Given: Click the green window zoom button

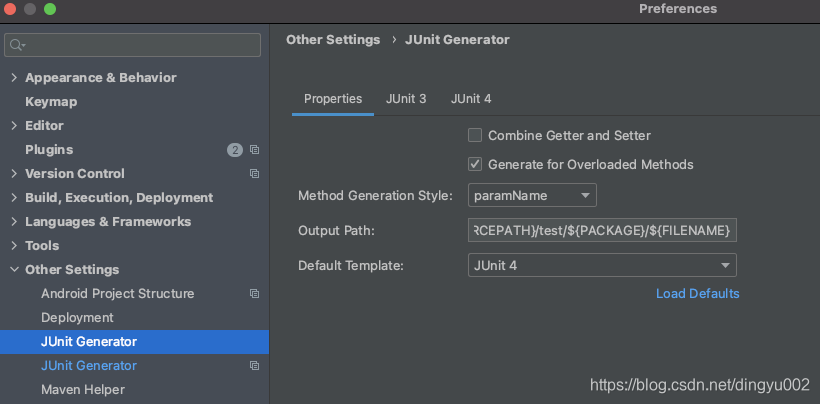Looking at the screenshot, I should [x=50, y=9].
